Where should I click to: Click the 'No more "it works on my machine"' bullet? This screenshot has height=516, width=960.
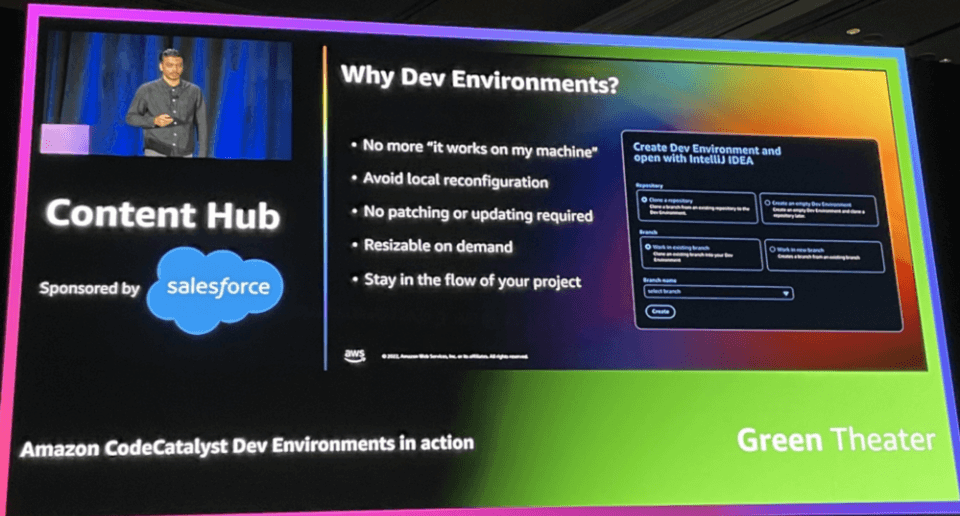point(479,148)
